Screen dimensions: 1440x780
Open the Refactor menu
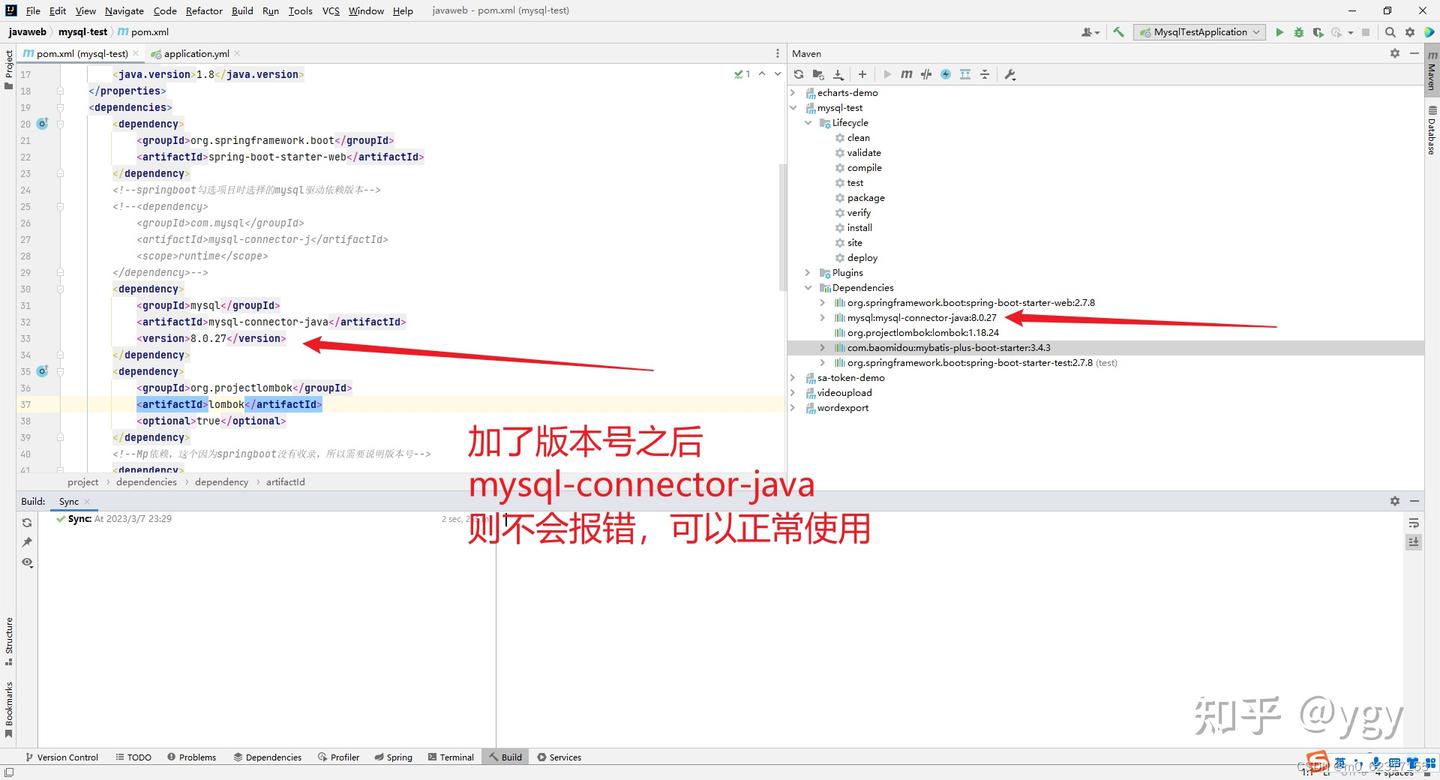pyautogui.click(x=203, y=10)
